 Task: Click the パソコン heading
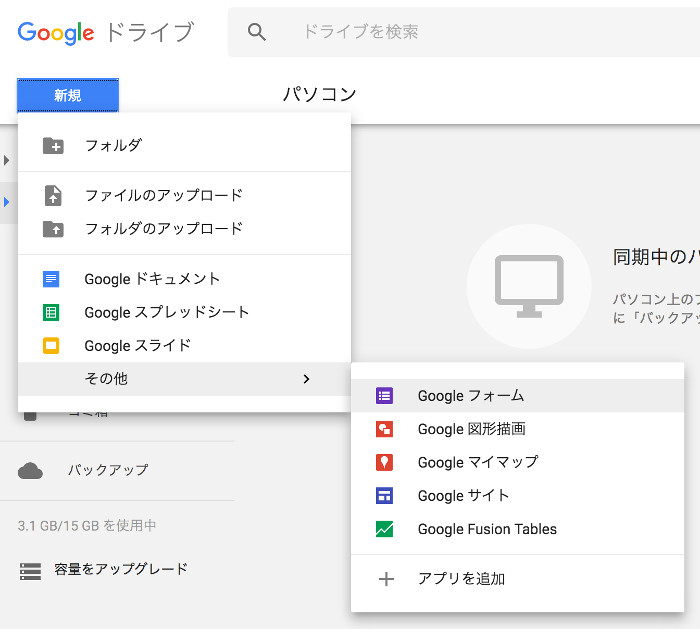(320, 94)
